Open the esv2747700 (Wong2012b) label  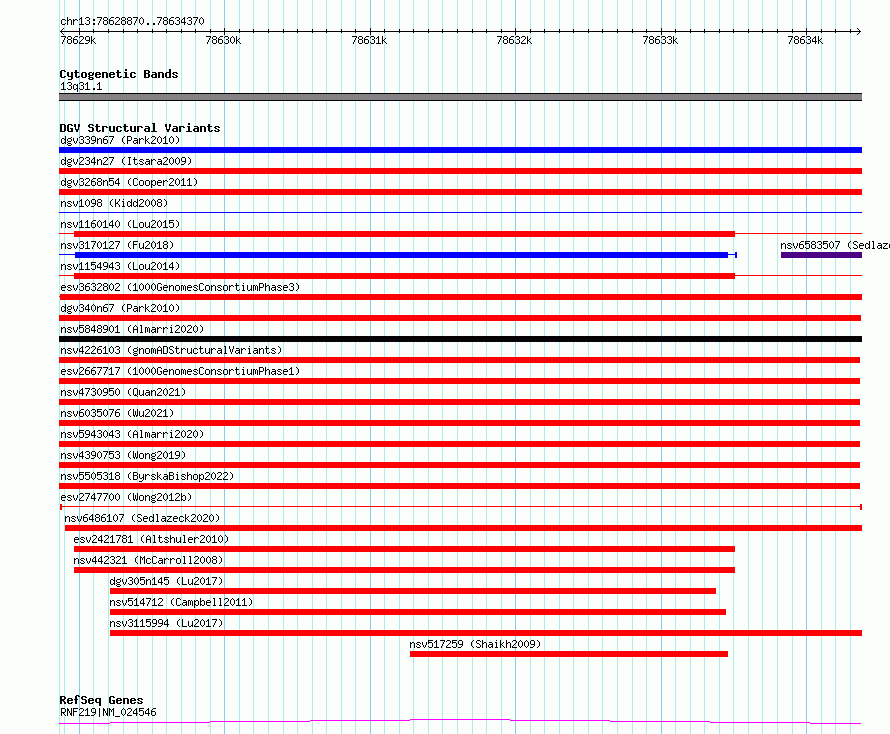coord(126,497)
